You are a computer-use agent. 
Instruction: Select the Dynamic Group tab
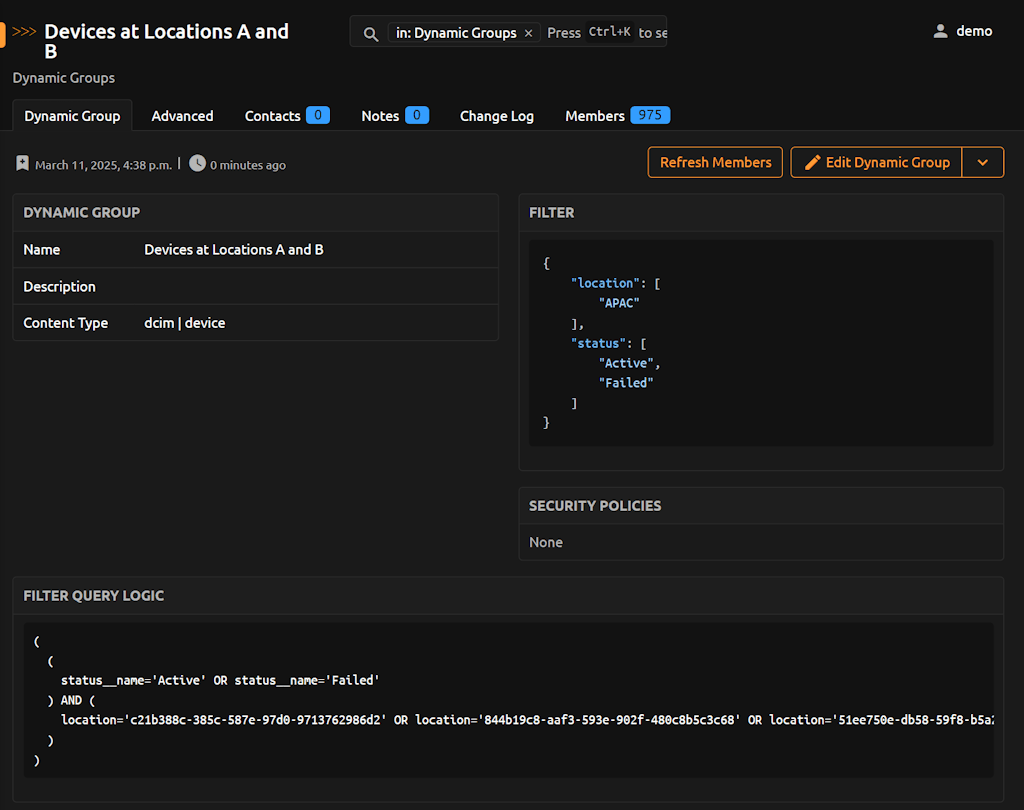coord(72,116)
